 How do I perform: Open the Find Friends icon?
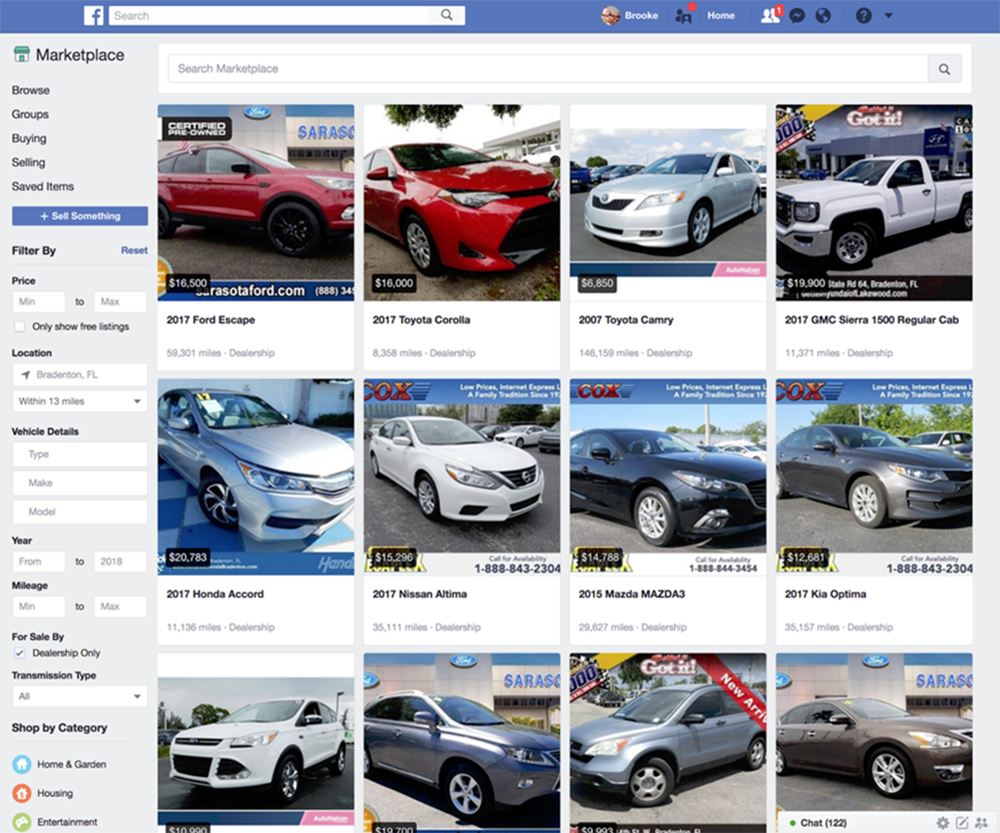pyautogui.click(x=684, y=15)
